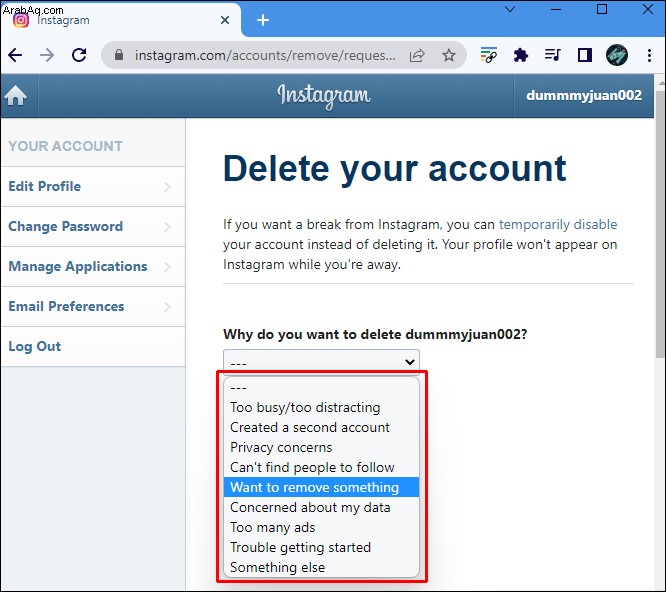
Task: Choose Something else as the reason
Action: 321,567
